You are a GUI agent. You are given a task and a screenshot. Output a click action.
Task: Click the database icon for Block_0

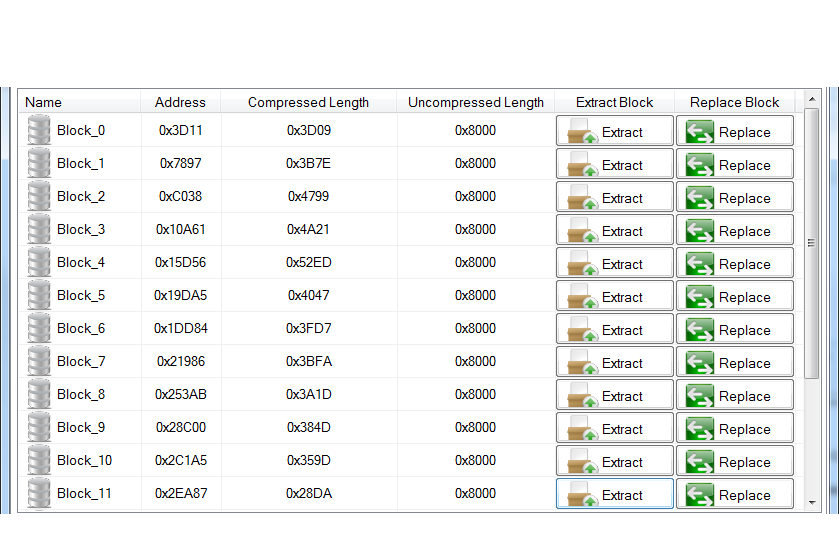[x=39, y=130]
